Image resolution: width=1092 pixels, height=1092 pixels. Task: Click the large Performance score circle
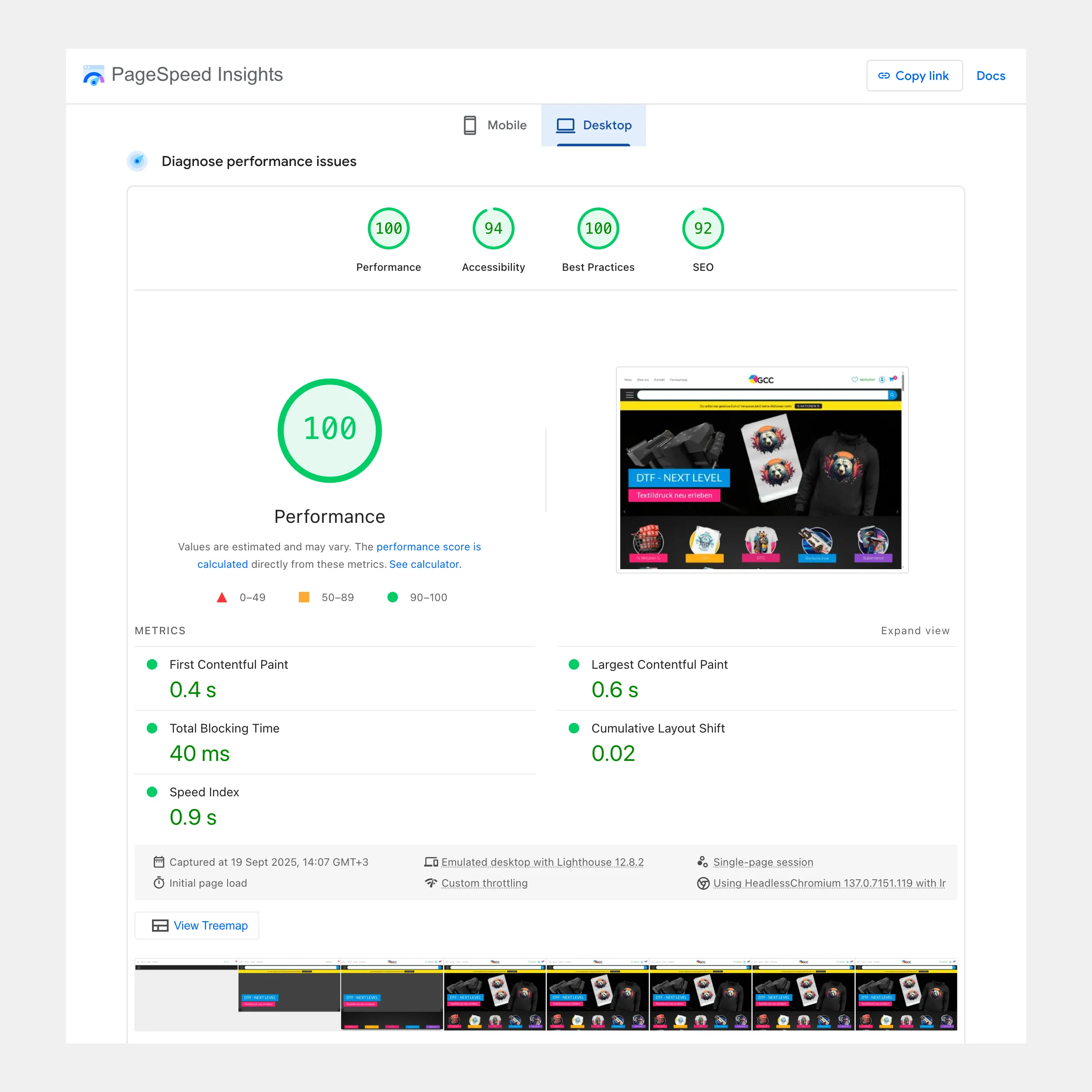(x=329, y=430)
